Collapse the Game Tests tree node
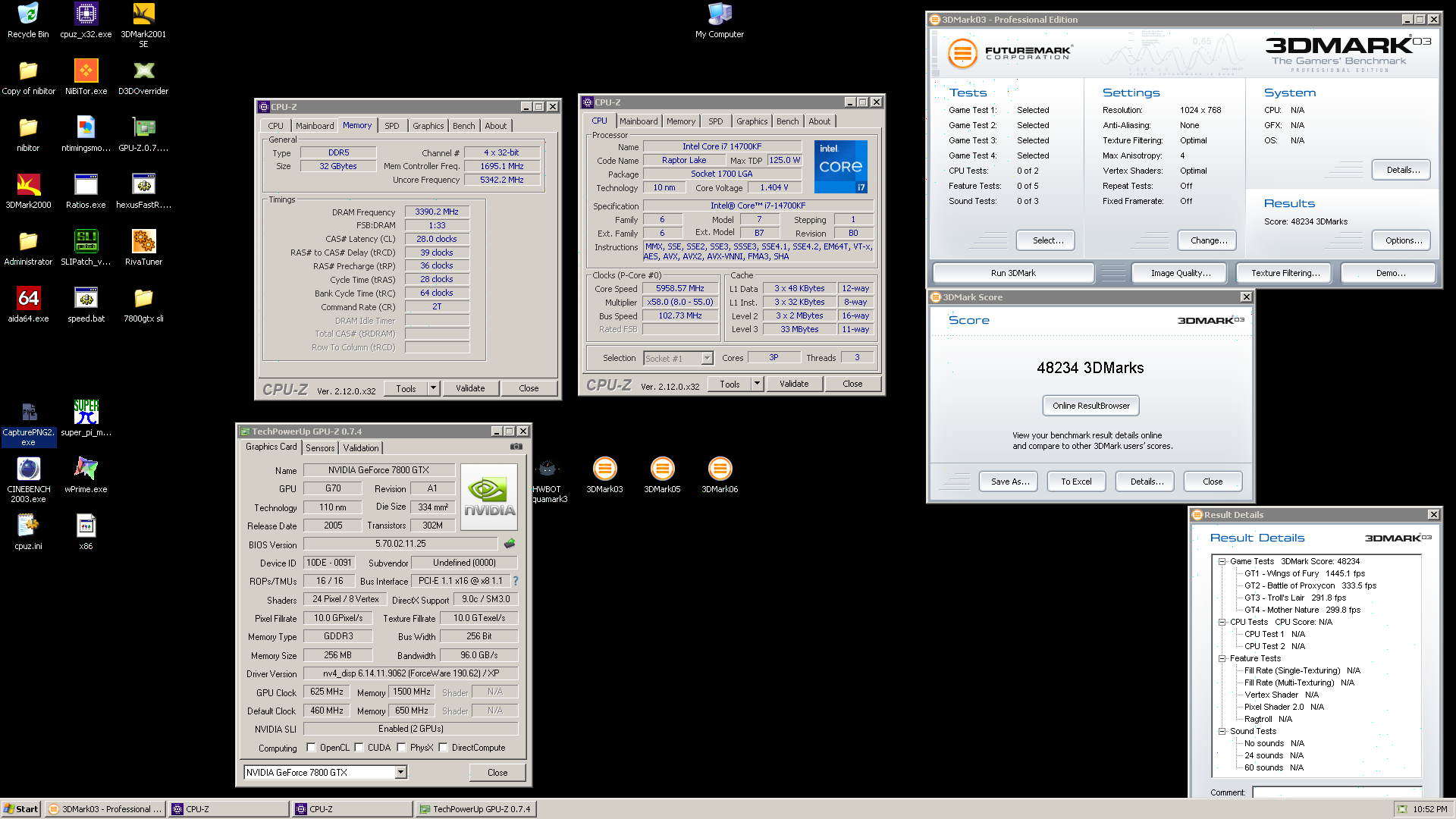Viewport: 1456px width, 819px height. [x=1222, y=562]
